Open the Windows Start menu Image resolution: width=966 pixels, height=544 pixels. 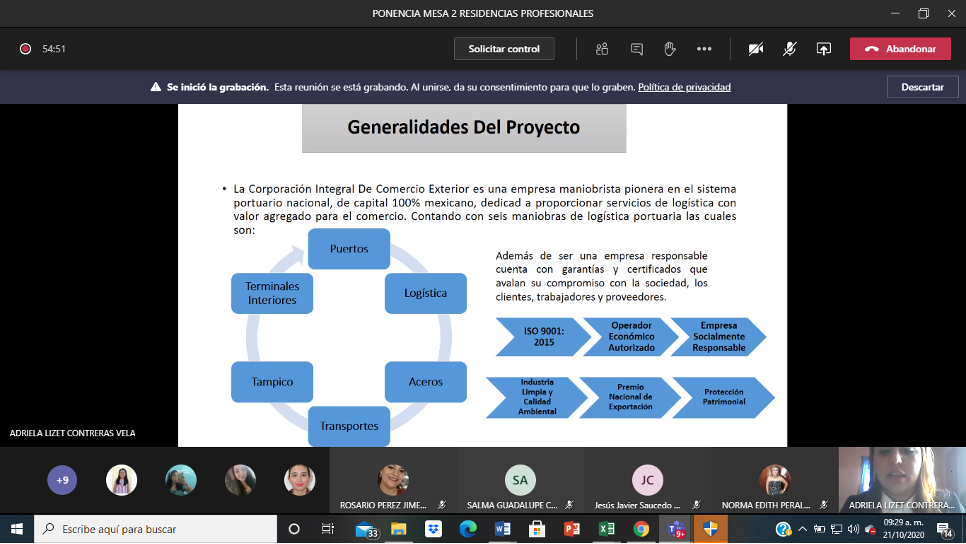pyautogui.click(x=17, y=529)
